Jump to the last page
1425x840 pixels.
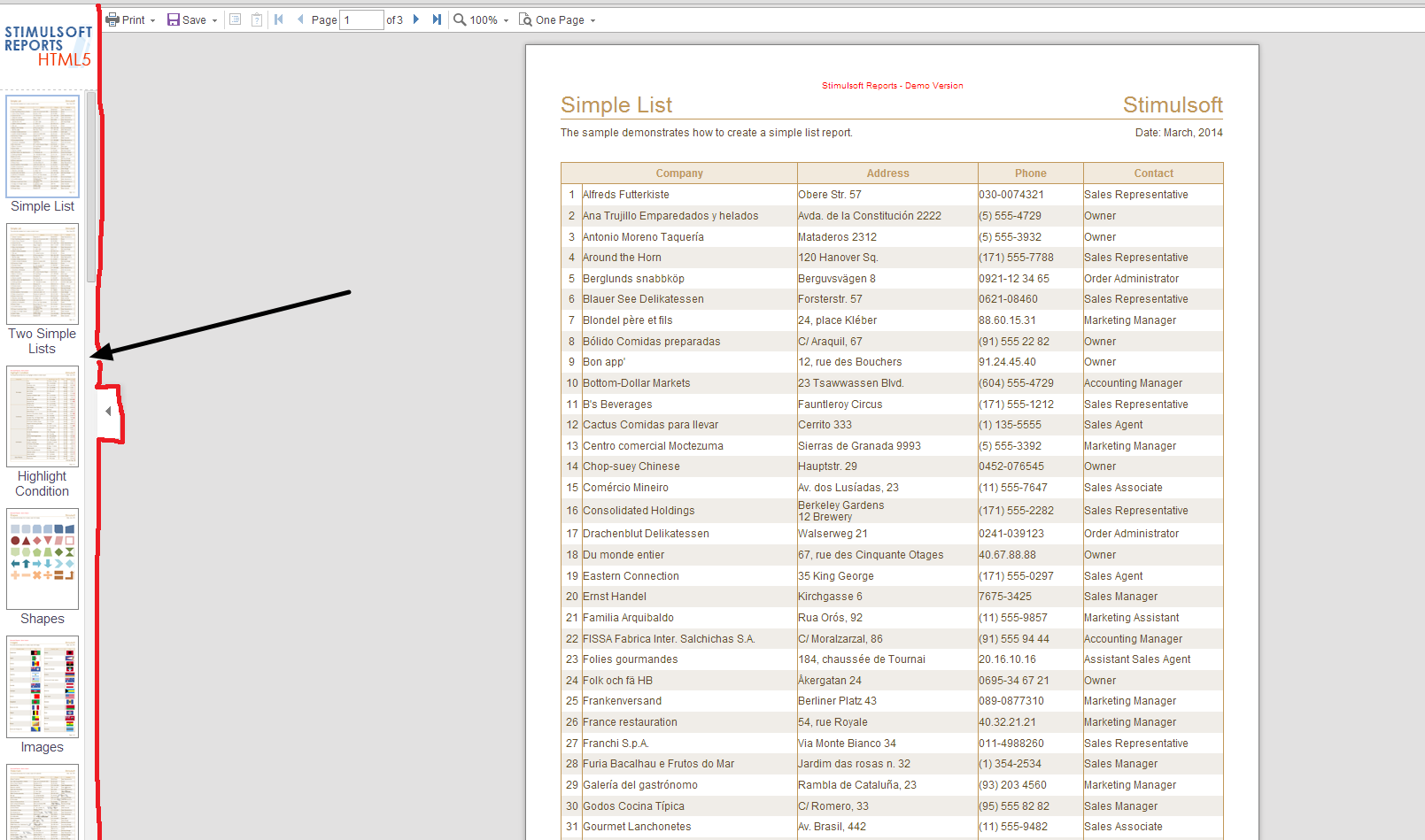pyautogui.click(x=437, y=19)
